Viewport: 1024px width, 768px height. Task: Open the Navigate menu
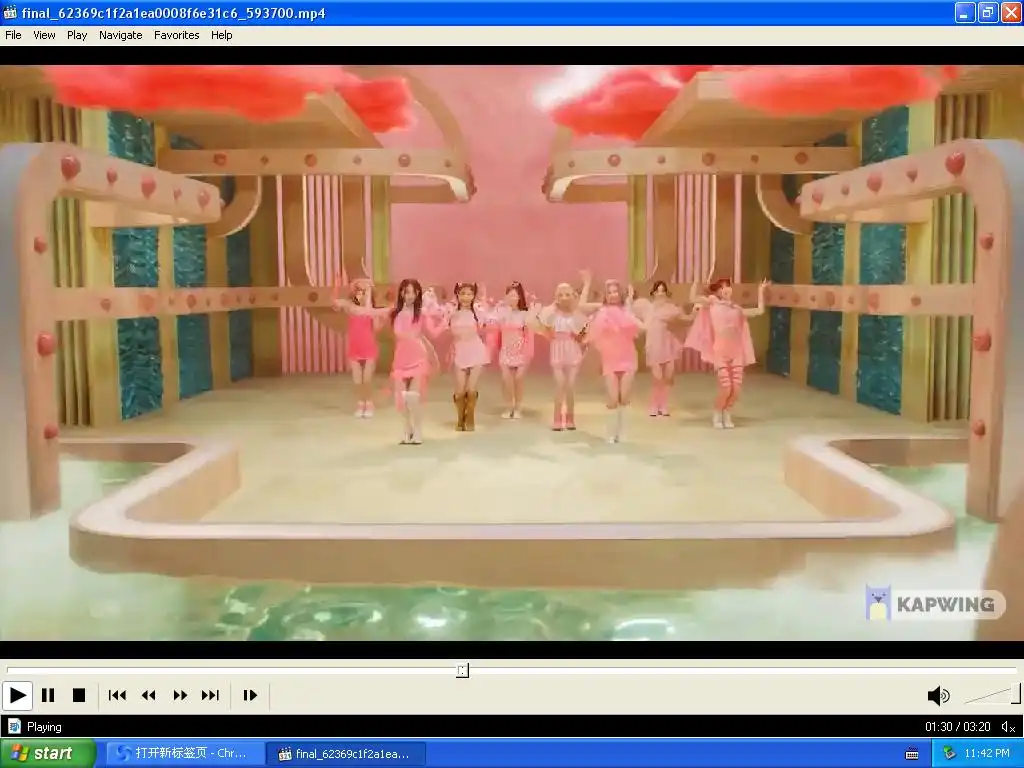point(121,35)
